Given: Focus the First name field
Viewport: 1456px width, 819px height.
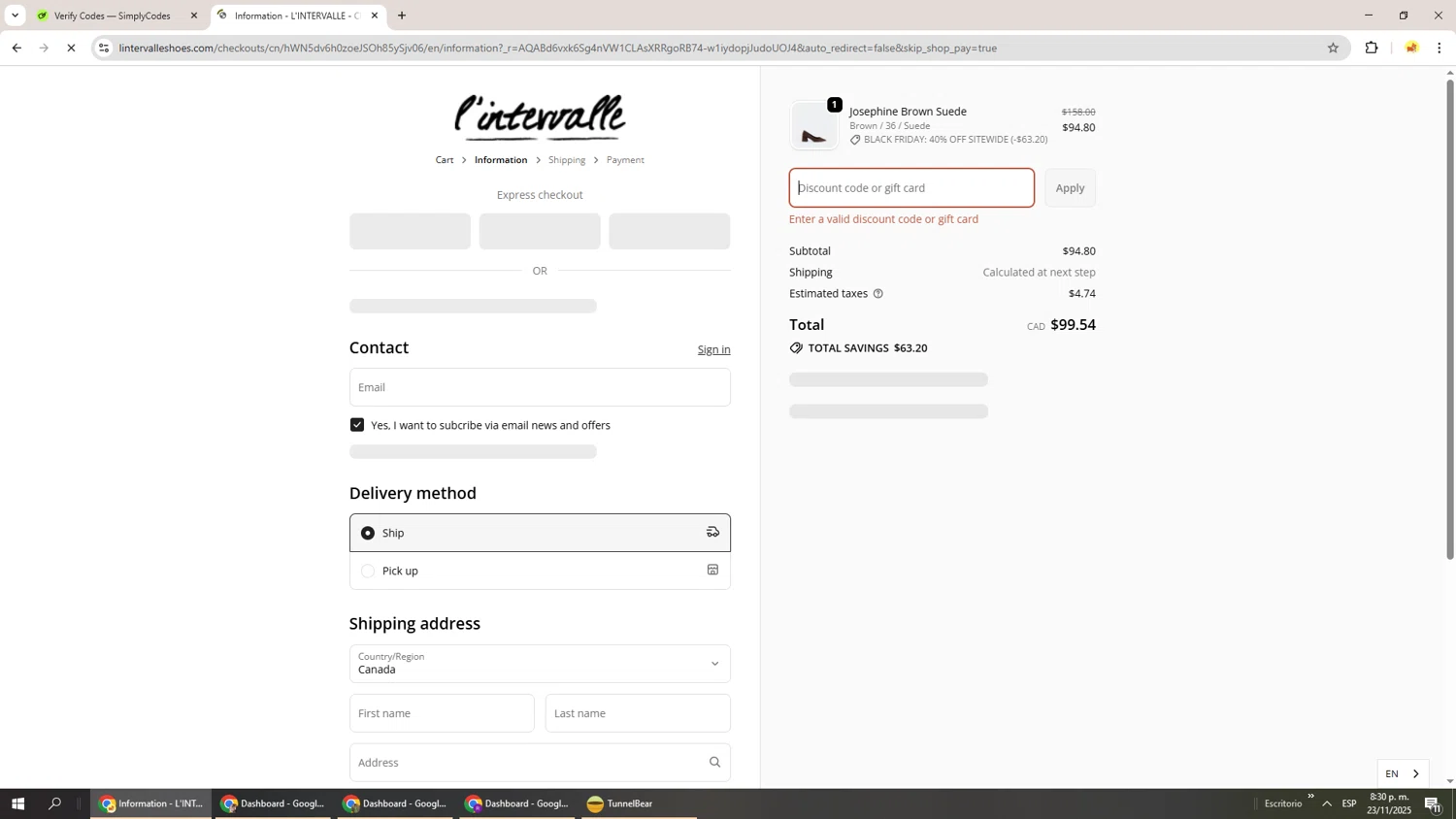Looking at the screenshot, I should point(442,713).
